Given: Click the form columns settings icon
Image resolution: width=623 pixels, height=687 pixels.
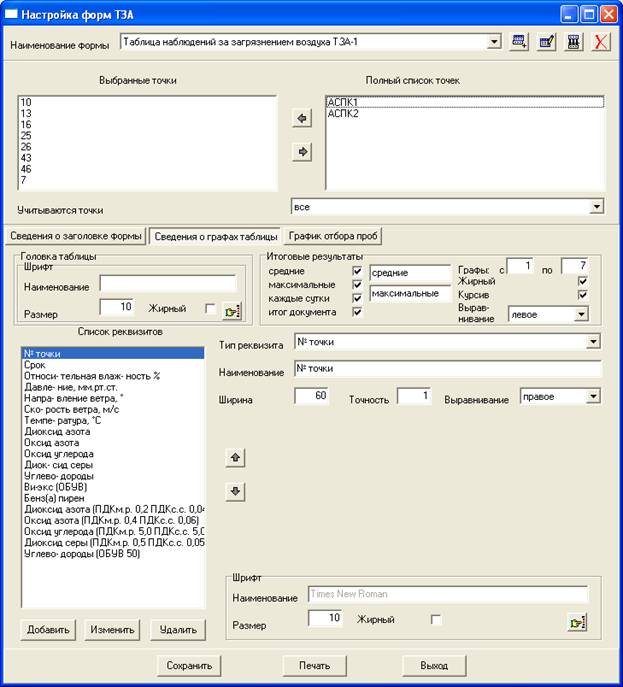Looking at the screenshot, I should coord(573,42).
